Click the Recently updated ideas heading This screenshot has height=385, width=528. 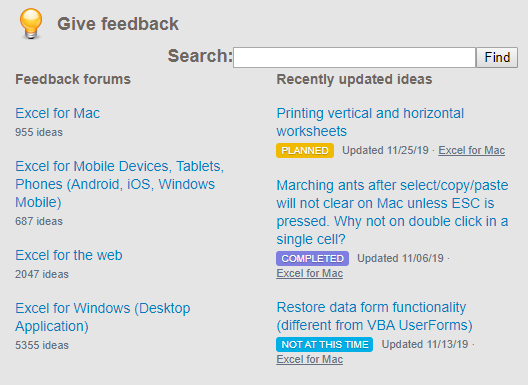click(354, 79)
